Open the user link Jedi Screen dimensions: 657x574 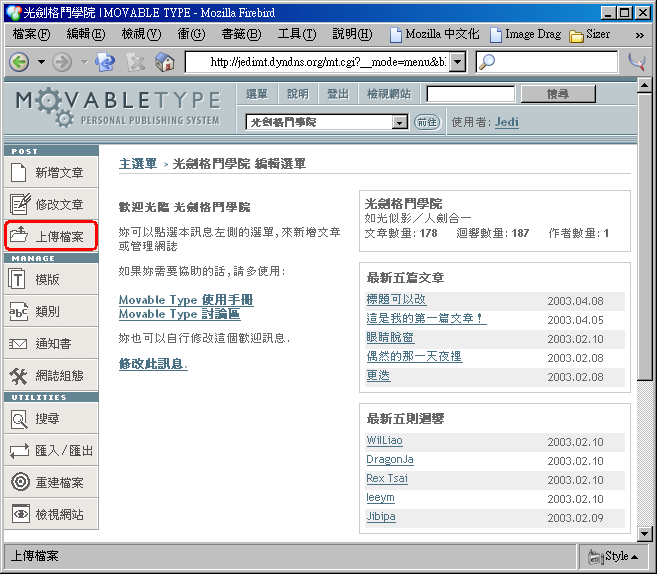[x=507, y=122]
